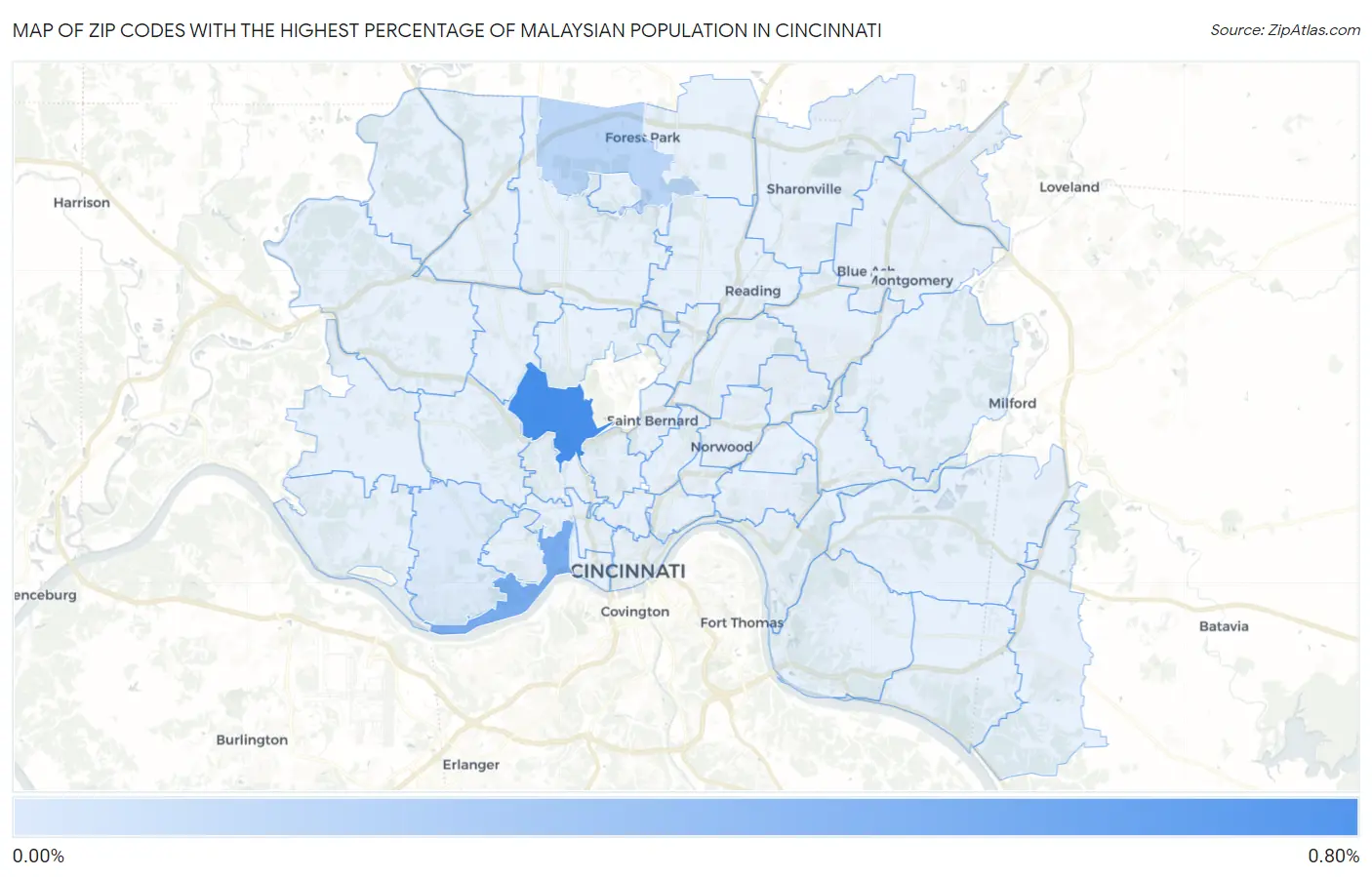Click the Norwood label

click(721, 447)
